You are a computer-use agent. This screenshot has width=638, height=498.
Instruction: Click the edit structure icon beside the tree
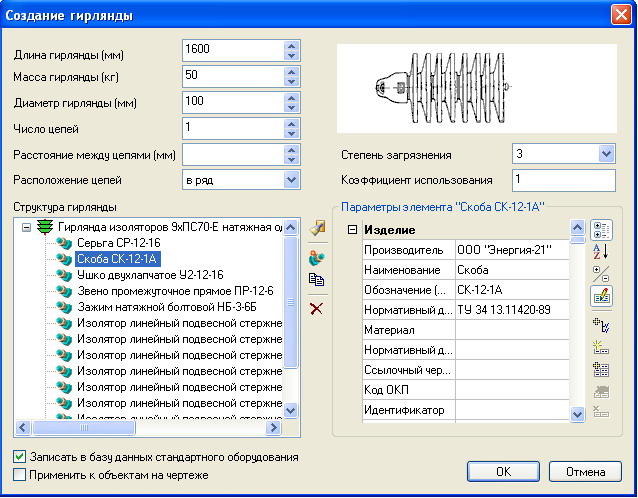pyautogui.click(x=317, y=230)
